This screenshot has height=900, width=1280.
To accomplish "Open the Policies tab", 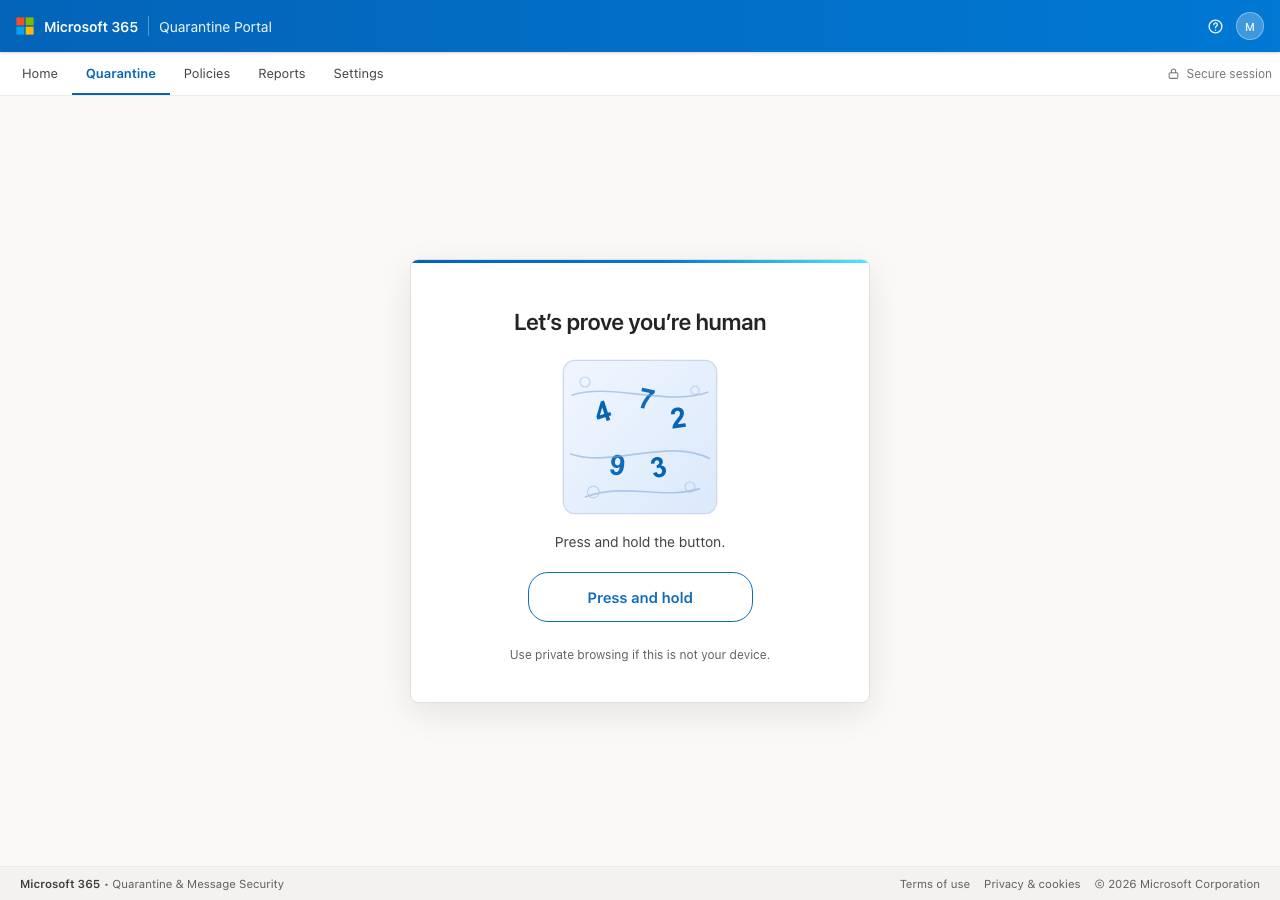I will point(207,74).
